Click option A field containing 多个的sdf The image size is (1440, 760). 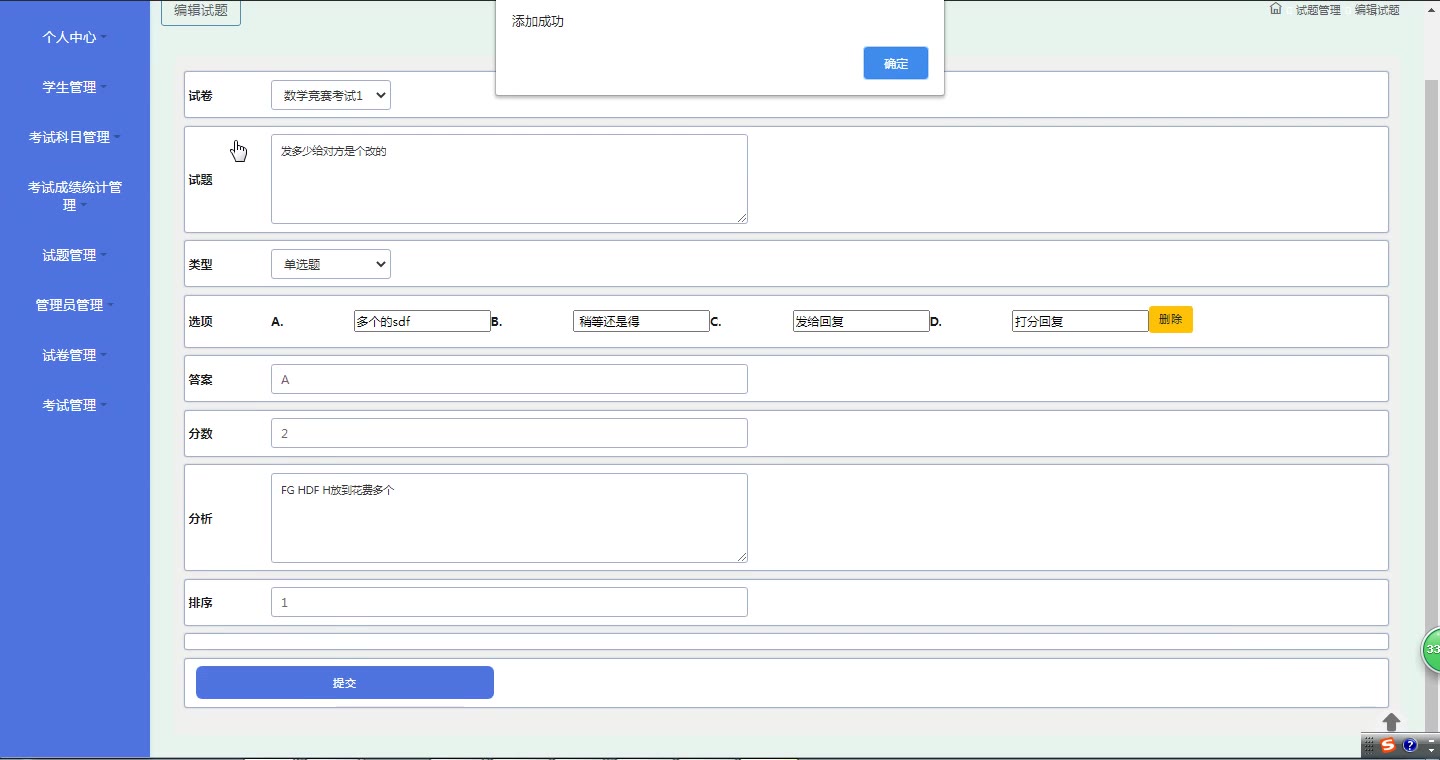[x=422, y=321]
